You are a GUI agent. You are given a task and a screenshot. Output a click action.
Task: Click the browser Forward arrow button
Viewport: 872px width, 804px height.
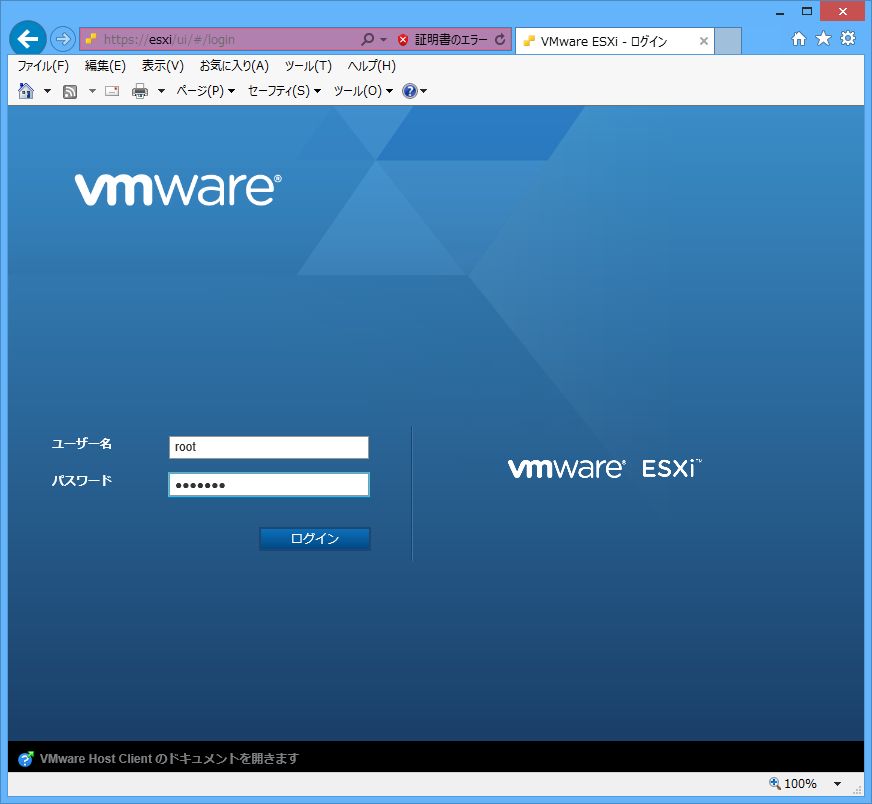point(63,39)
